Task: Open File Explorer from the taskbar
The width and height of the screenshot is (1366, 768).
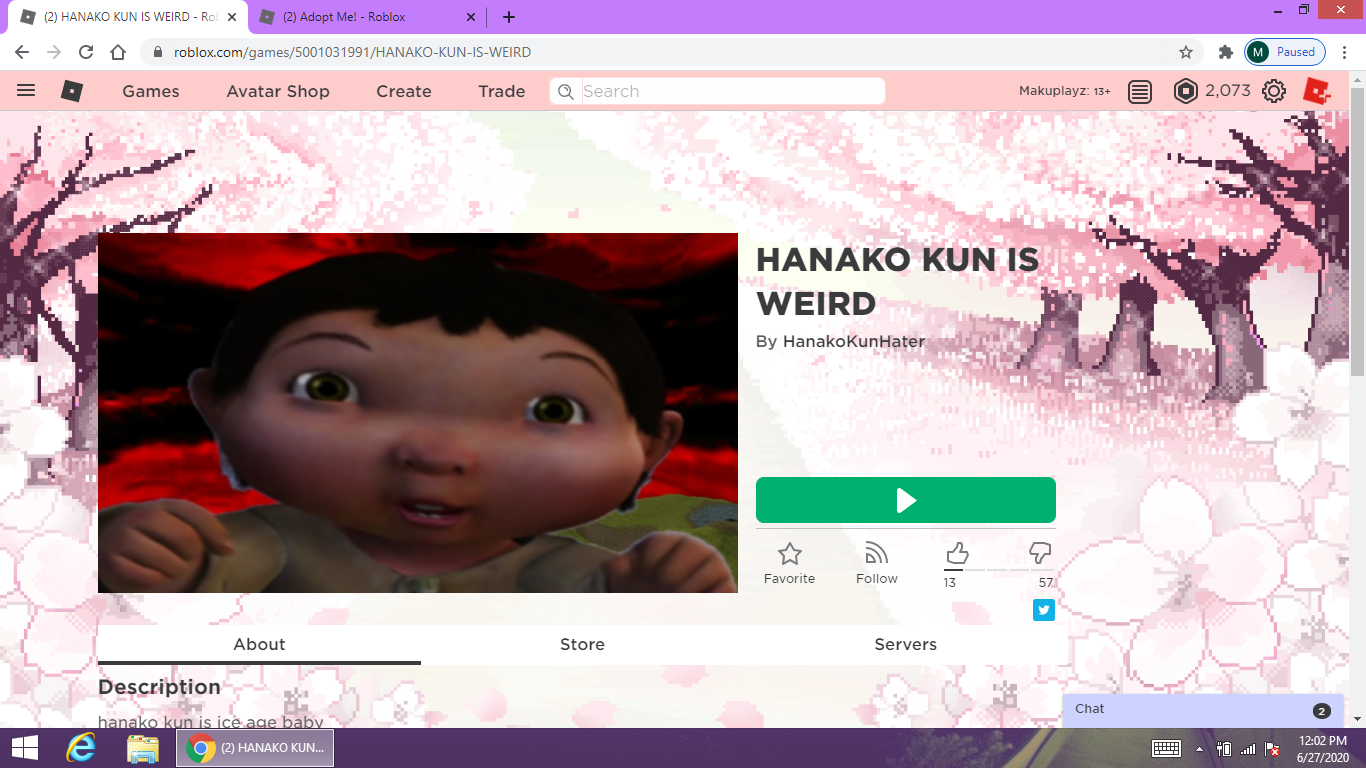Action: point(143,748)
